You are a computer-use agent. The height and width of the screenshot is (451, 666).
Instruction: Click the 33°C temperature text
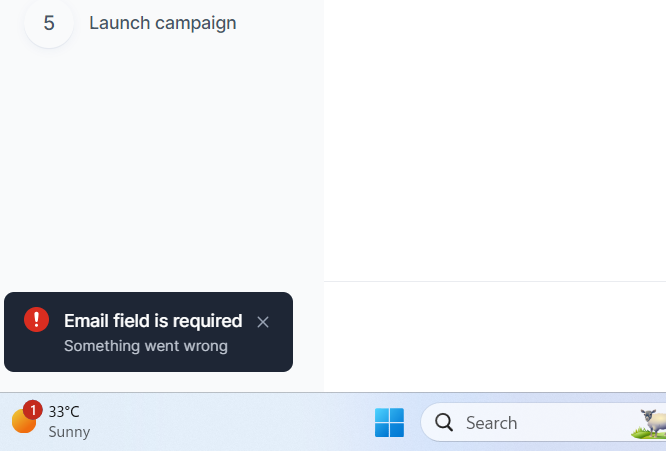(64, 411)
